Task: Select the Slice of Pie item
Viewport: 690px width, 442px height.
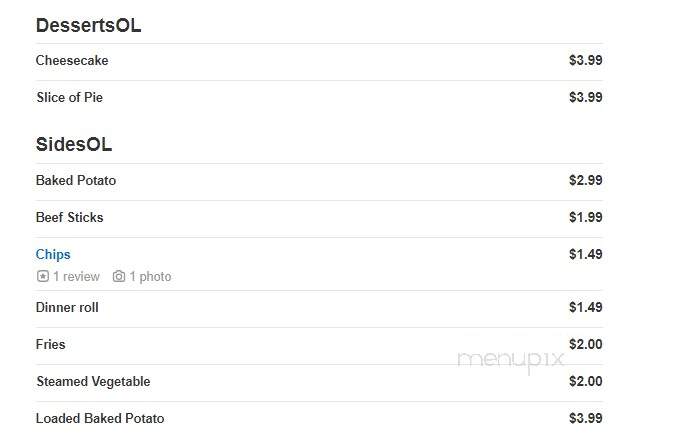Action: (70, 97)
